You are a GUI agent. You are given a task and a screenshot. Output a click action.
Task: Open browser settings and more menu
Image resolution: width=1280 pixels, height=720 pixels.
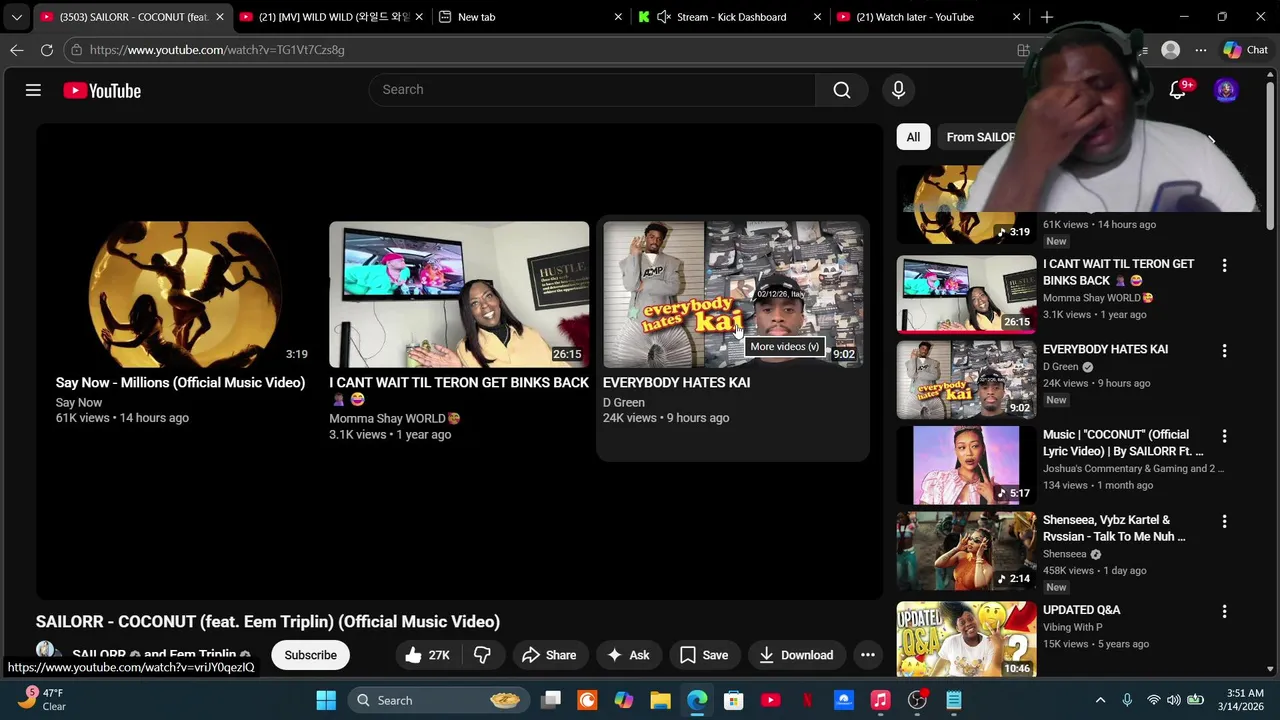1201,50
